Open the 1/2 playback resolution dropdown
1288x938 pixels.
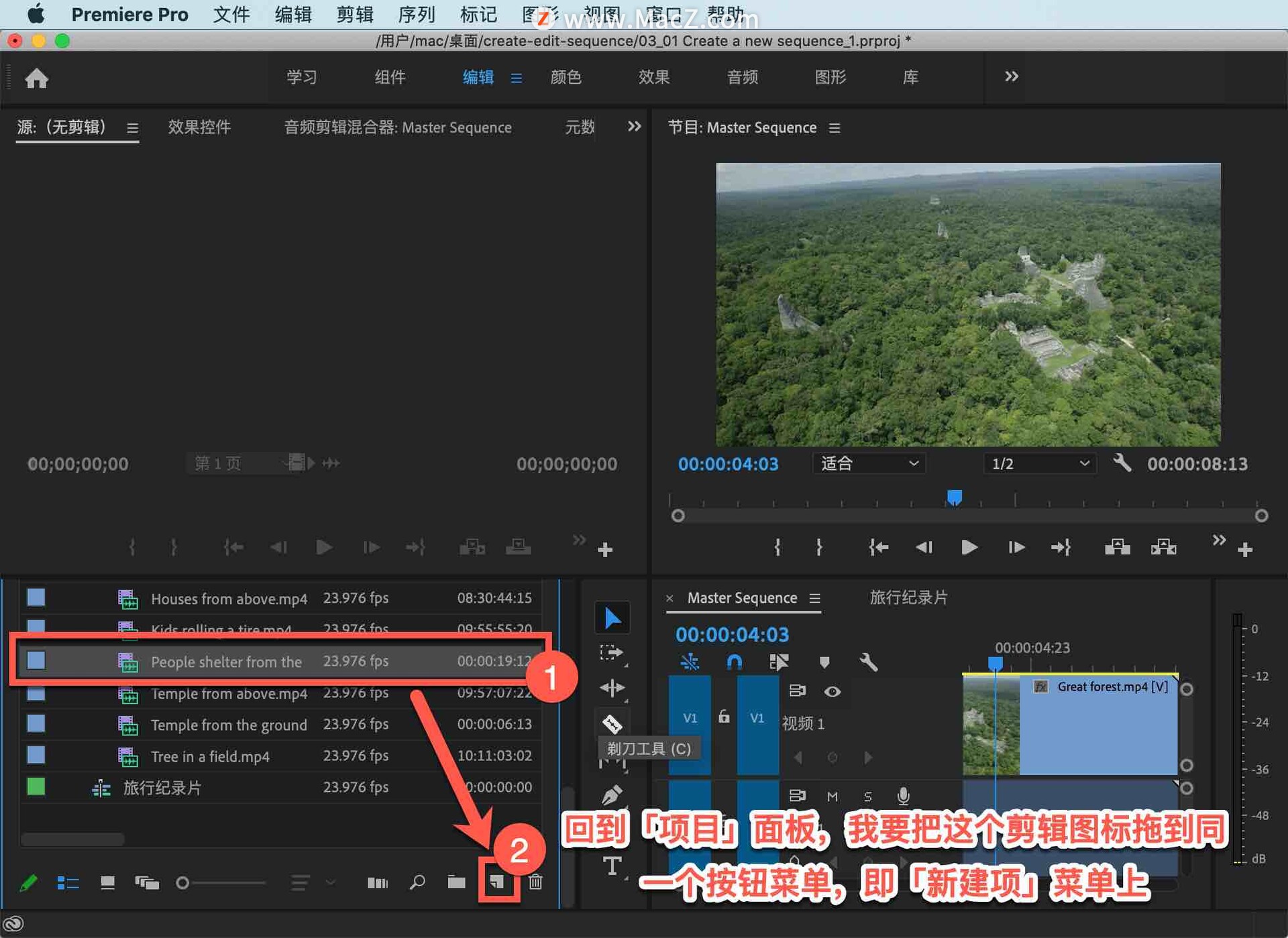[1039, 463]
